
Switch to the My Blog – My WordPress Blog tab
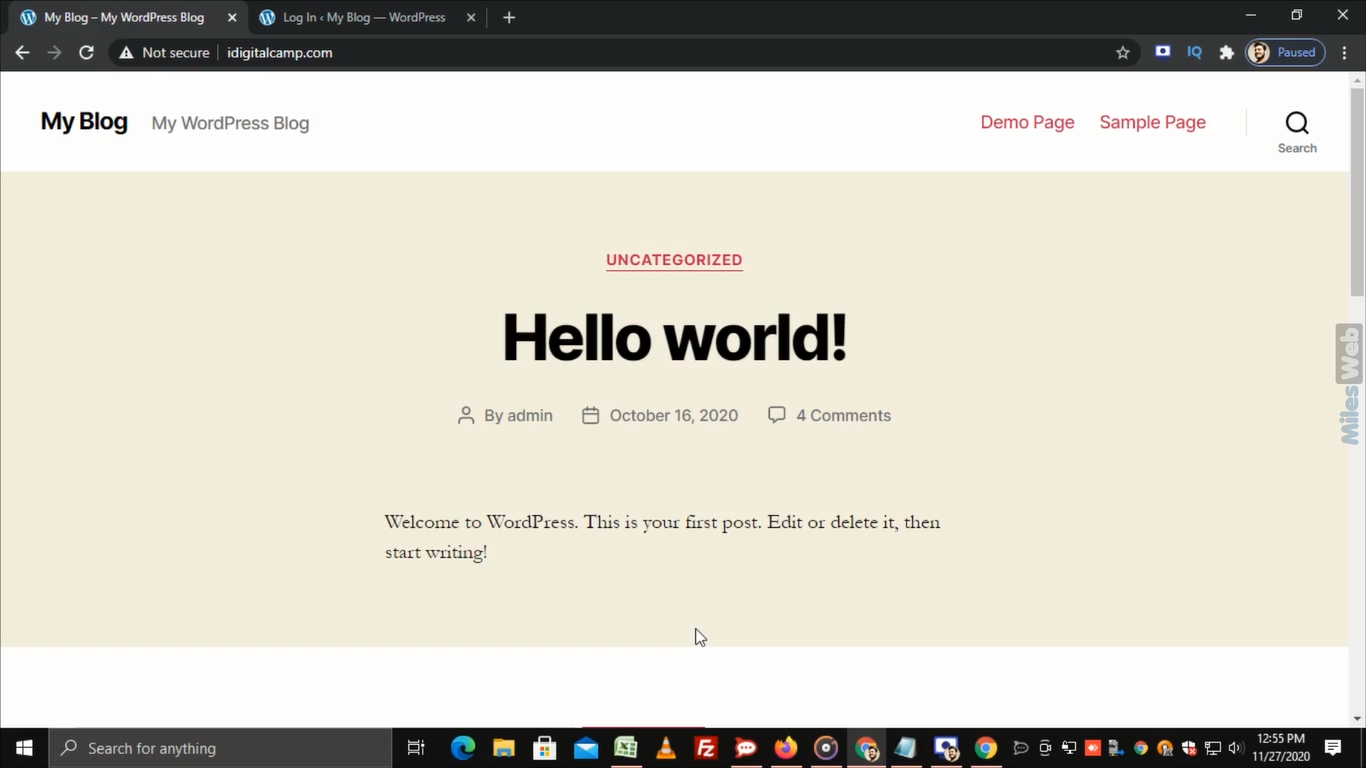pyautogui.click(x=124, y=17)
